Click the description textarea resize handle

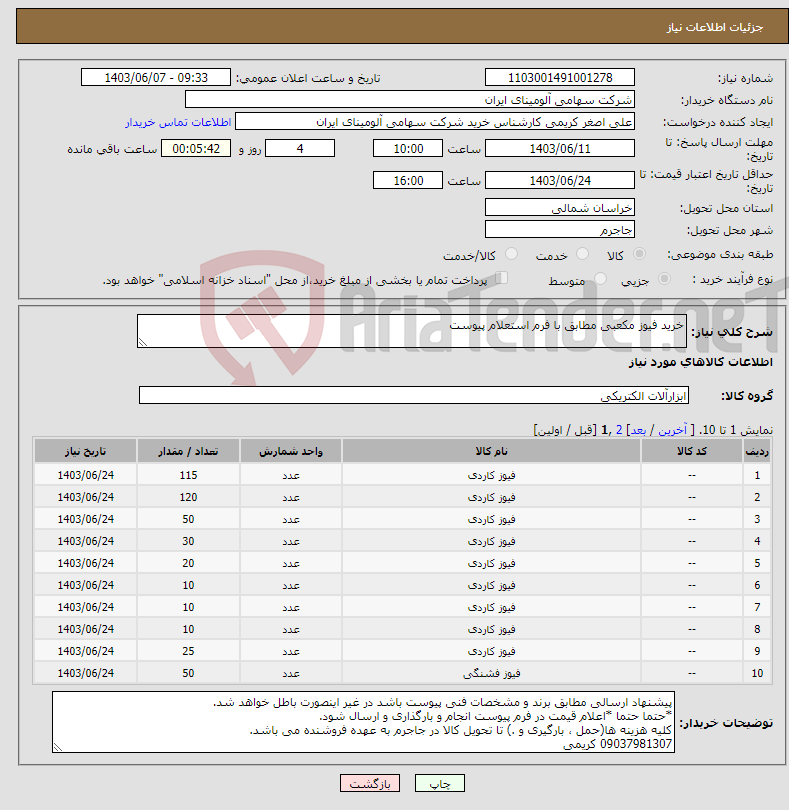[x=143, y=342]
